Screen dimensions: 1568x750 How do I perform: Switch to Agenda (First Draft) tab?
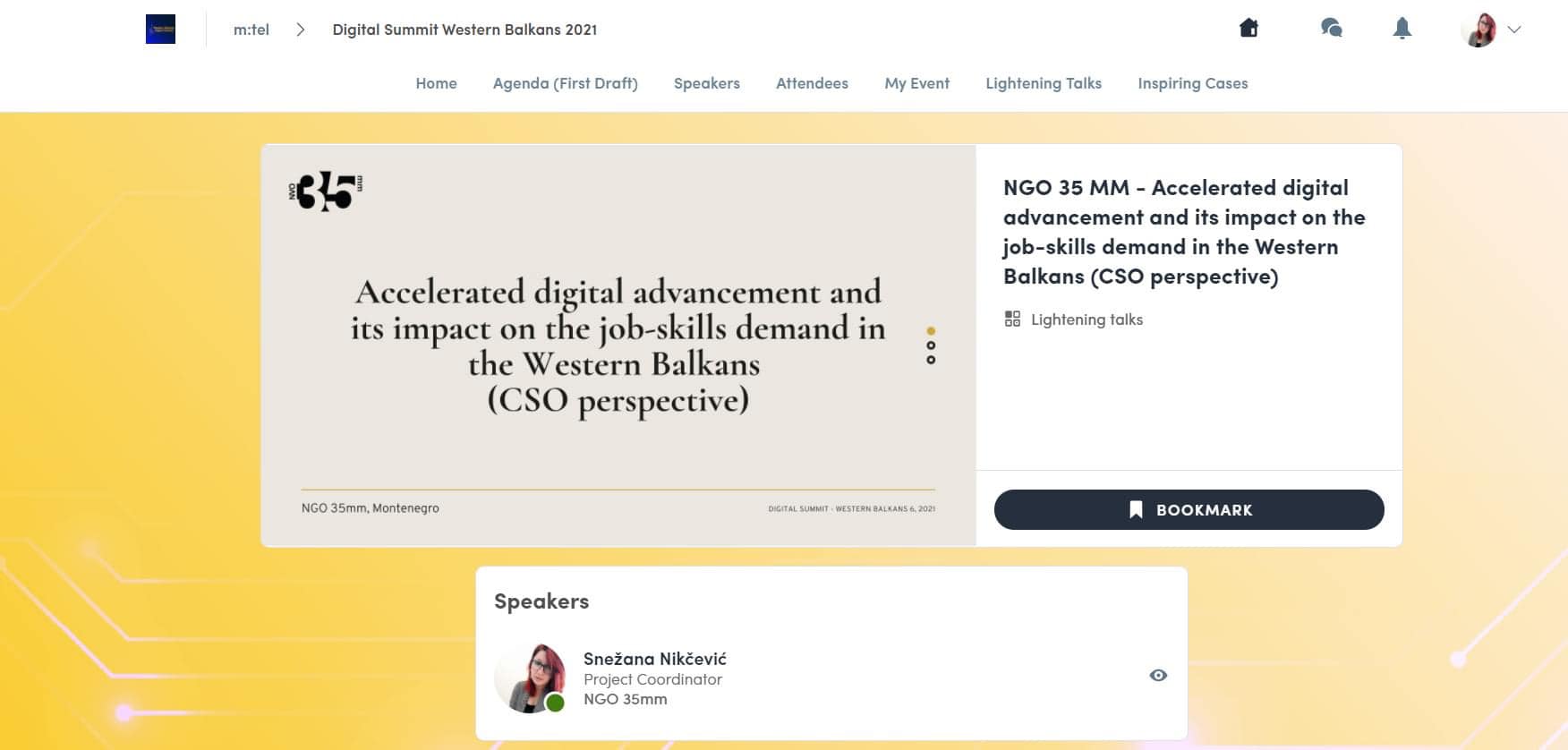566,83
